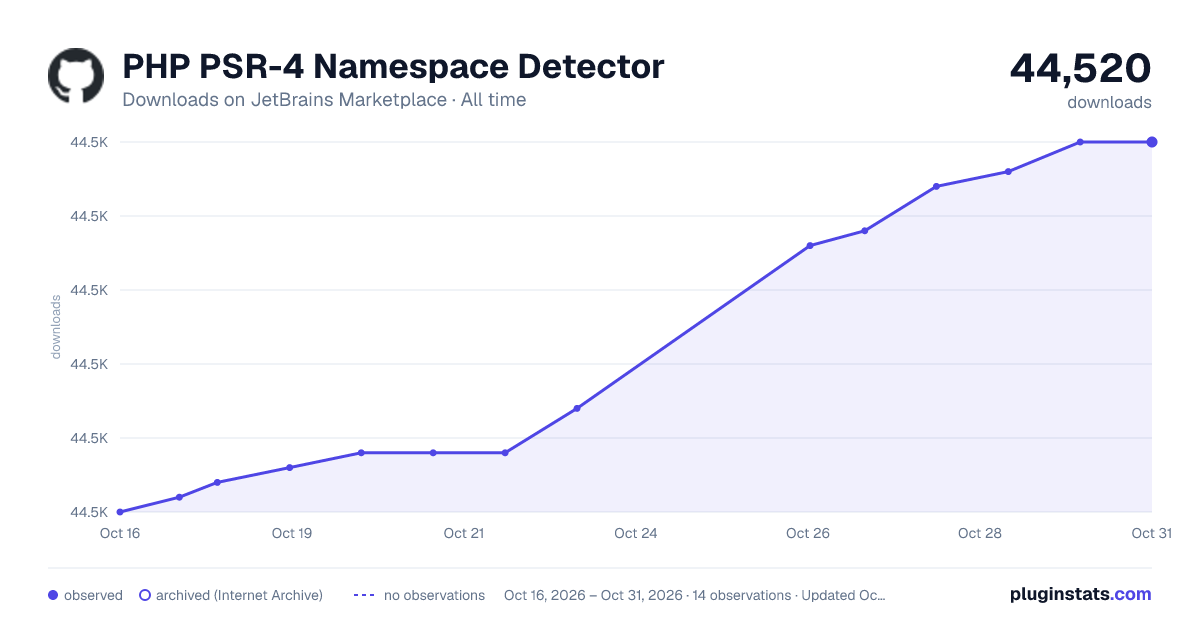Select the data point just before Oct 24
The height and width of the screenshot is (630, 1200).
coord(577,408)
